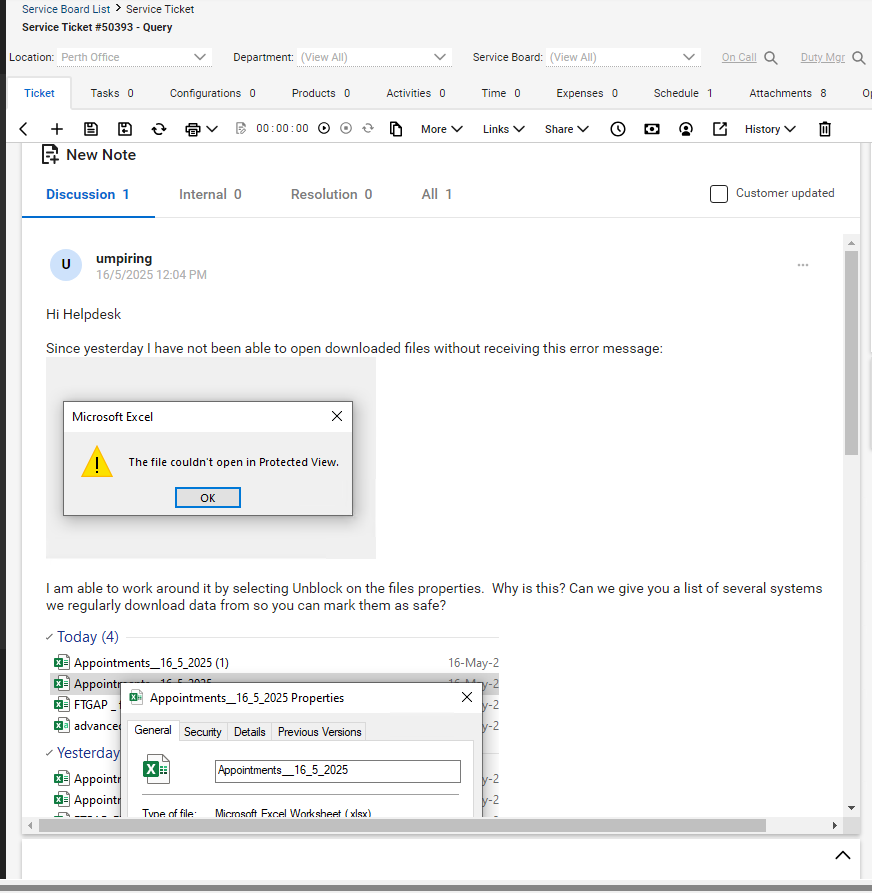Click the Microsoft Excel error screenshot image
Viewport: 872px width, 893px height.
click(211, 458)
